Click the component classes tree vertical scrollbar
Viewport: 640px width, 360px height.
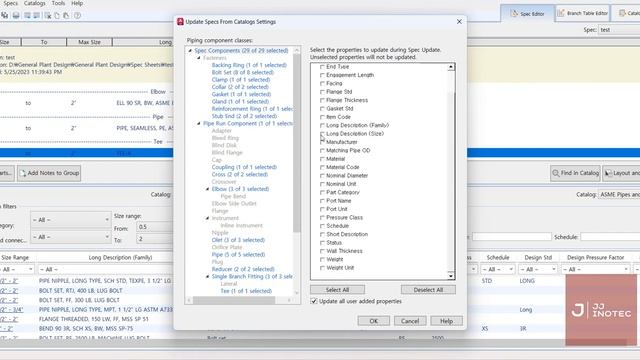coord(297,143)
